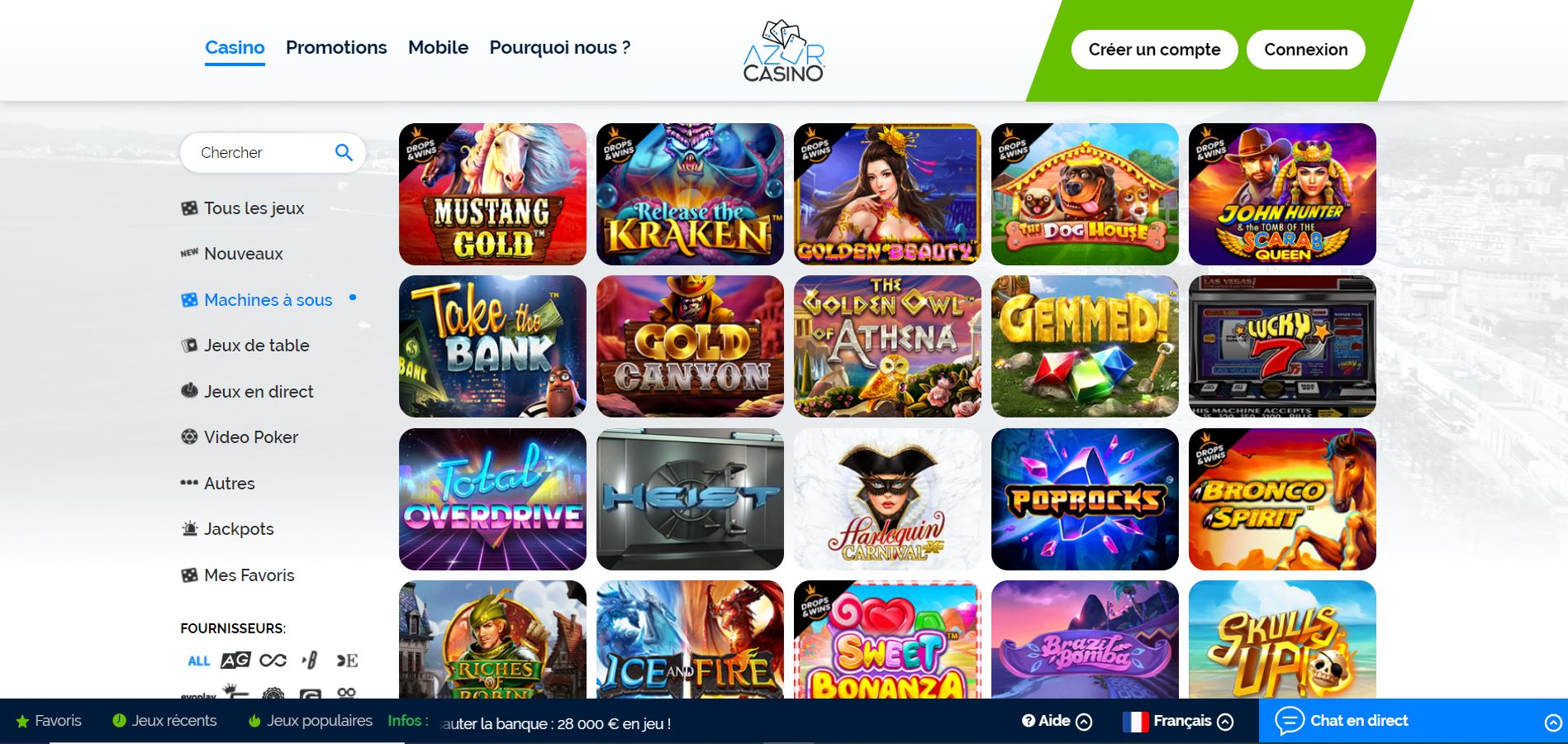
Task: Expand the Aide help menu
Action: point(1057,721)
